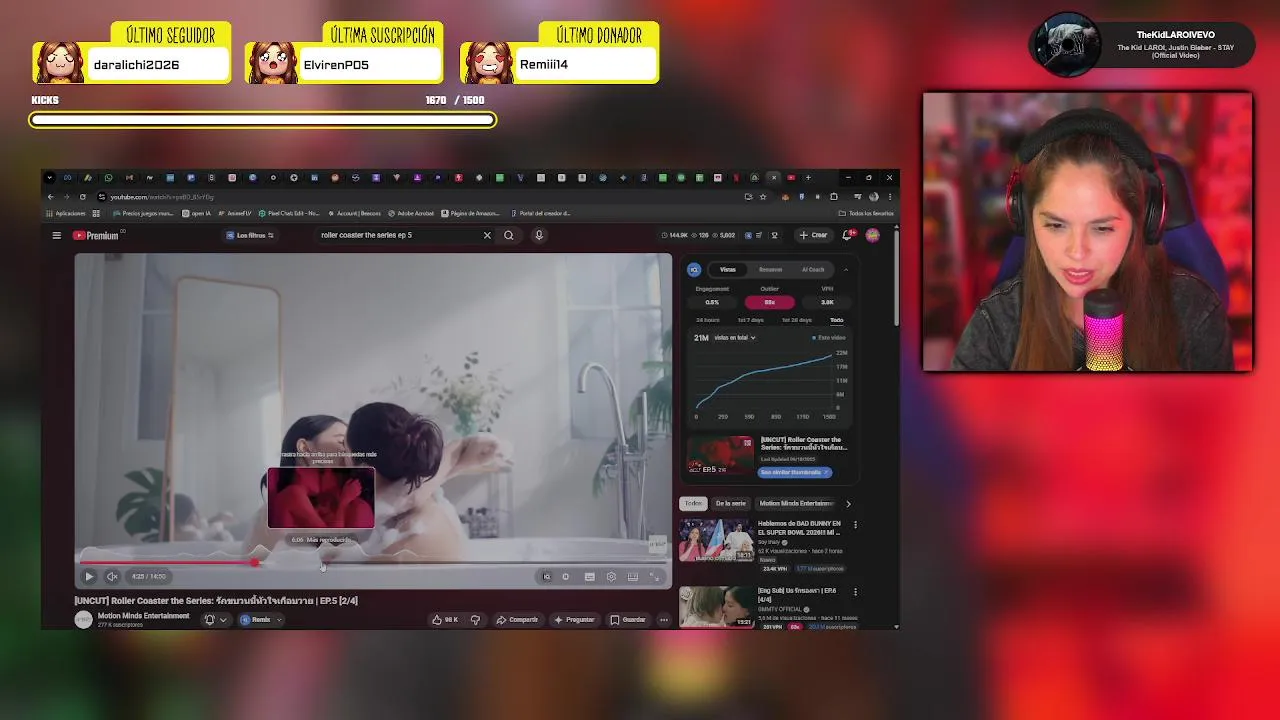The width and height of the screenshot is (1280, 720).
Task: Open the Crear button
Action: click(813, 235)
